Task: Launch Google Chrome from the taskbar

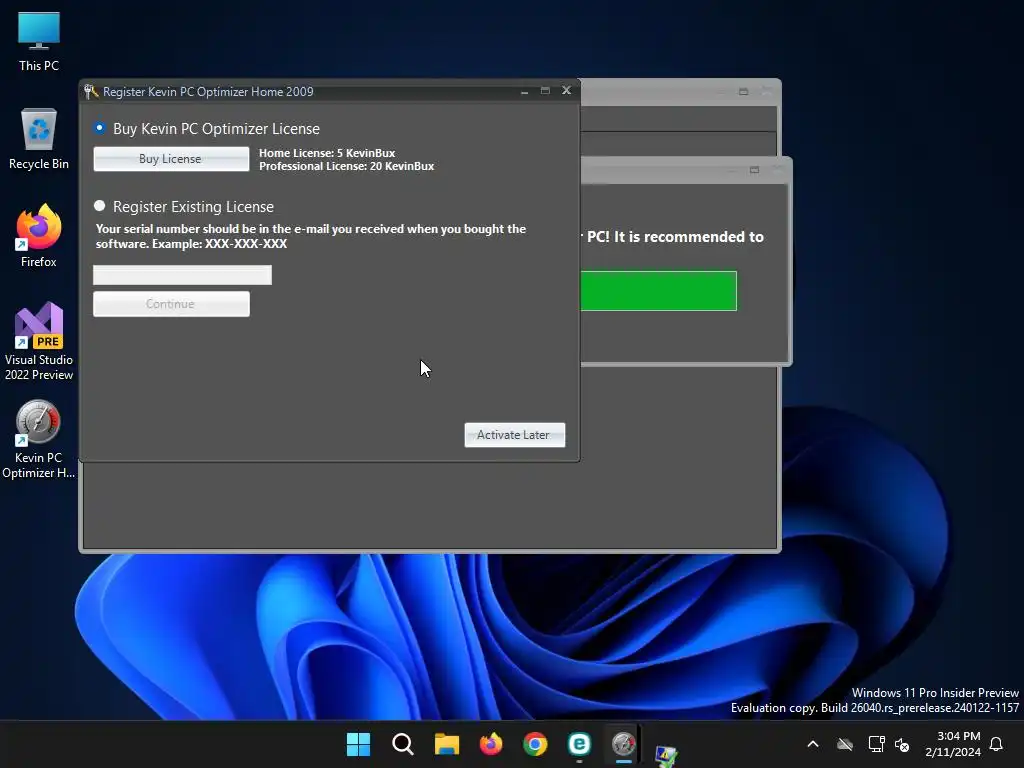Action: (535, 744)
